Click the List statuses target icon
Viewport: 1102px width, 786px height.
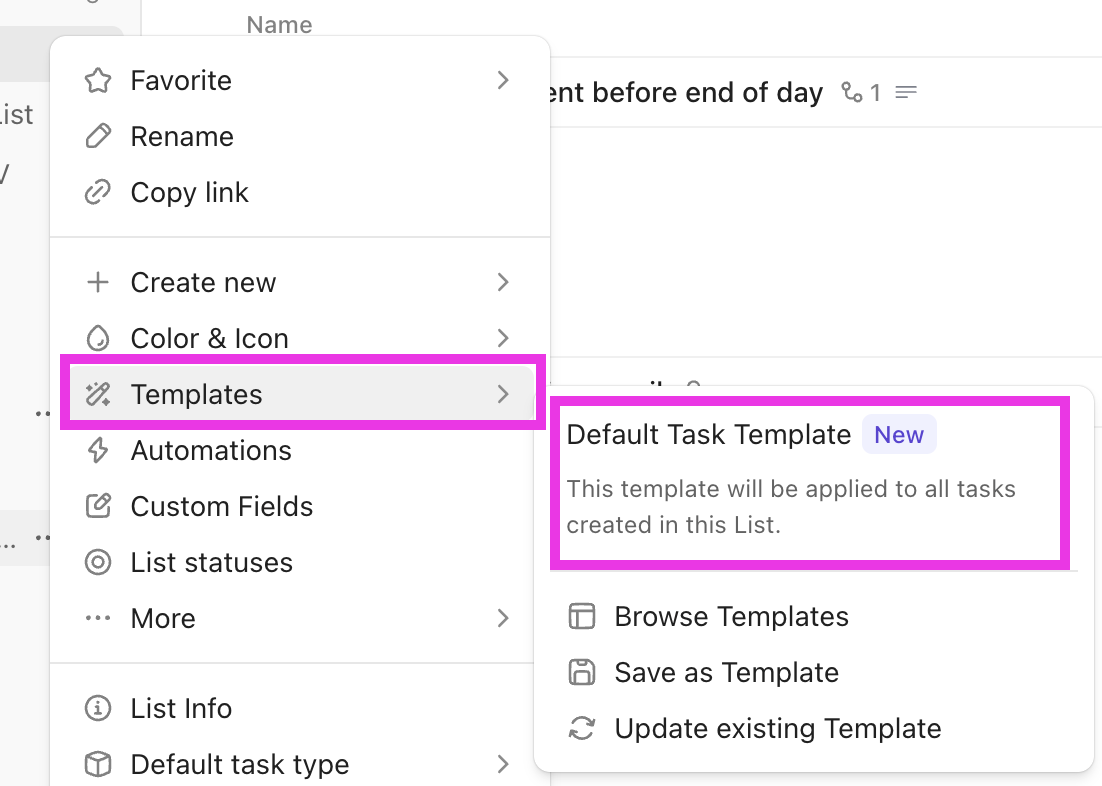pyautogui.click(x=98, y=563)
